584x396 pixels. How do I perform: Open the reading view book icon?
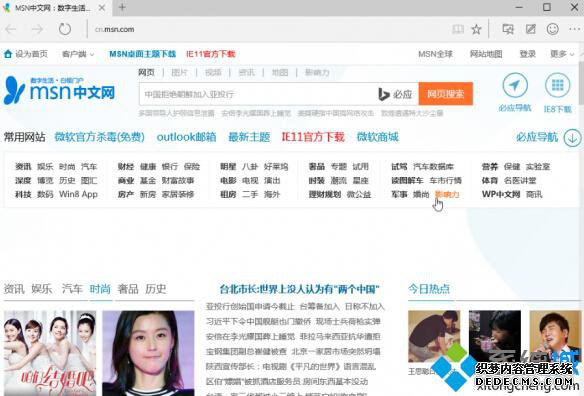[458, 29]
